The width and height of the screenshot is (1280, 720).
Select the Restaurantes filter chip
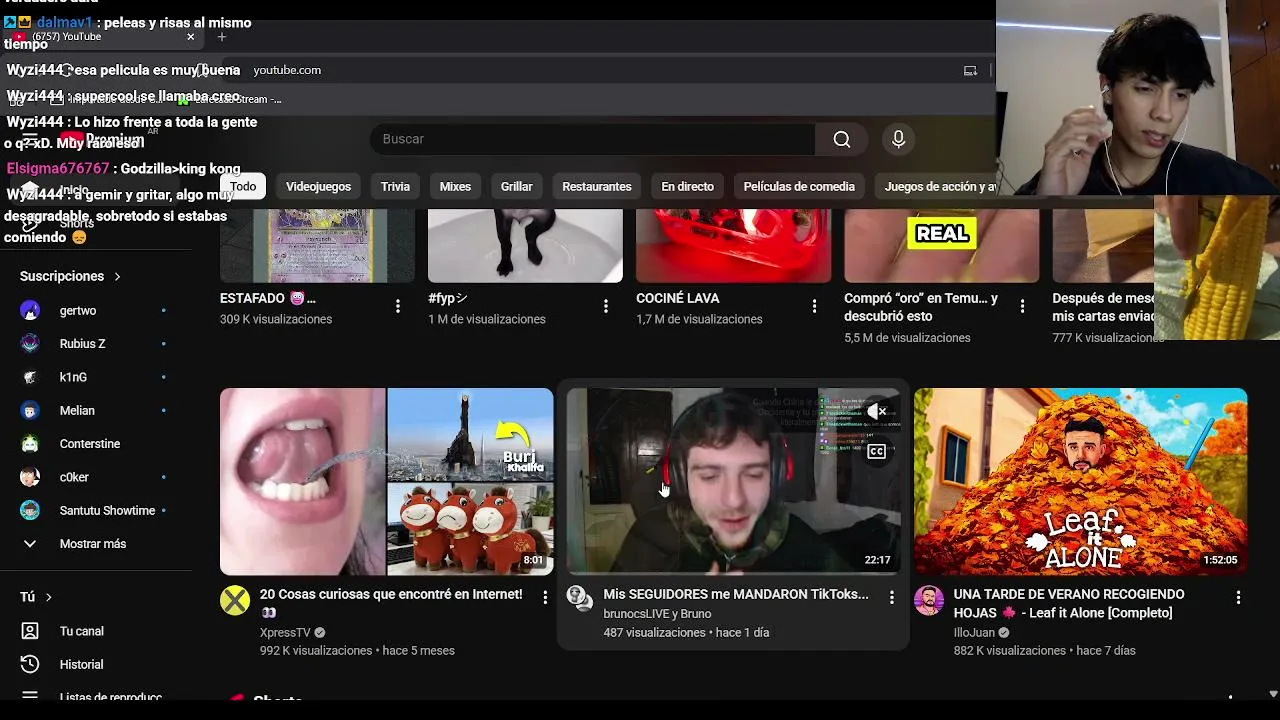[596, 186]
